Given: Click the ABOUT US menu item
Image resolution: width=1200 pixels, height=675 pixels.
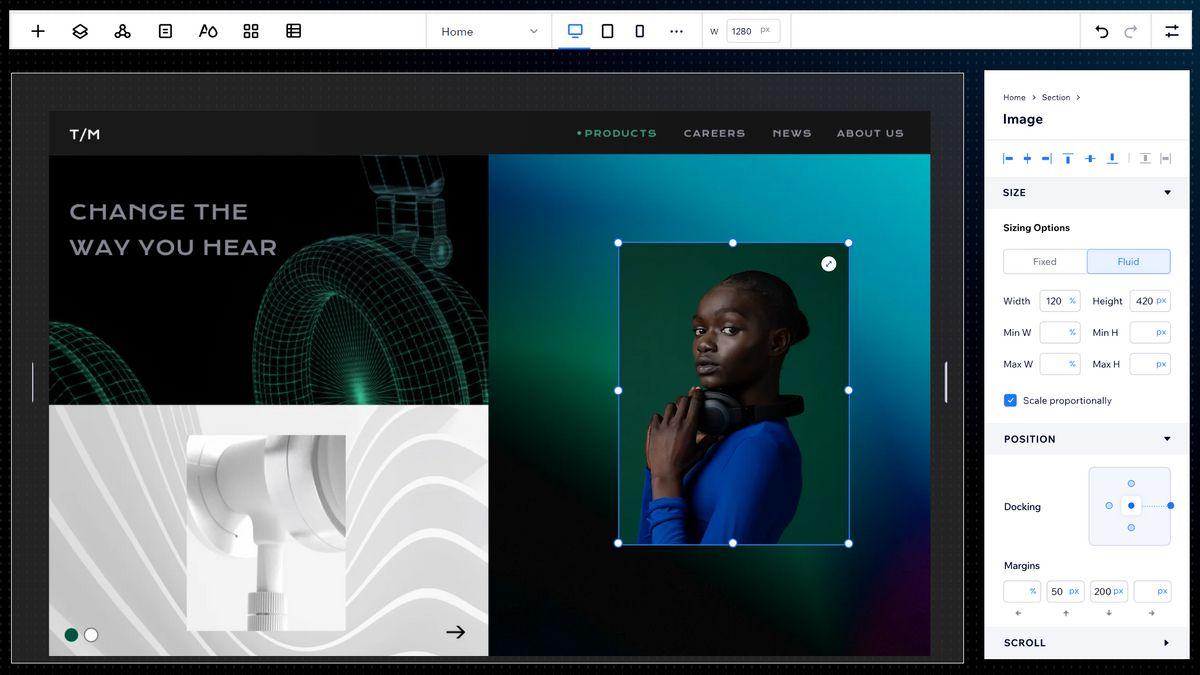Looking at the screenshot, I should pos(869,133).
